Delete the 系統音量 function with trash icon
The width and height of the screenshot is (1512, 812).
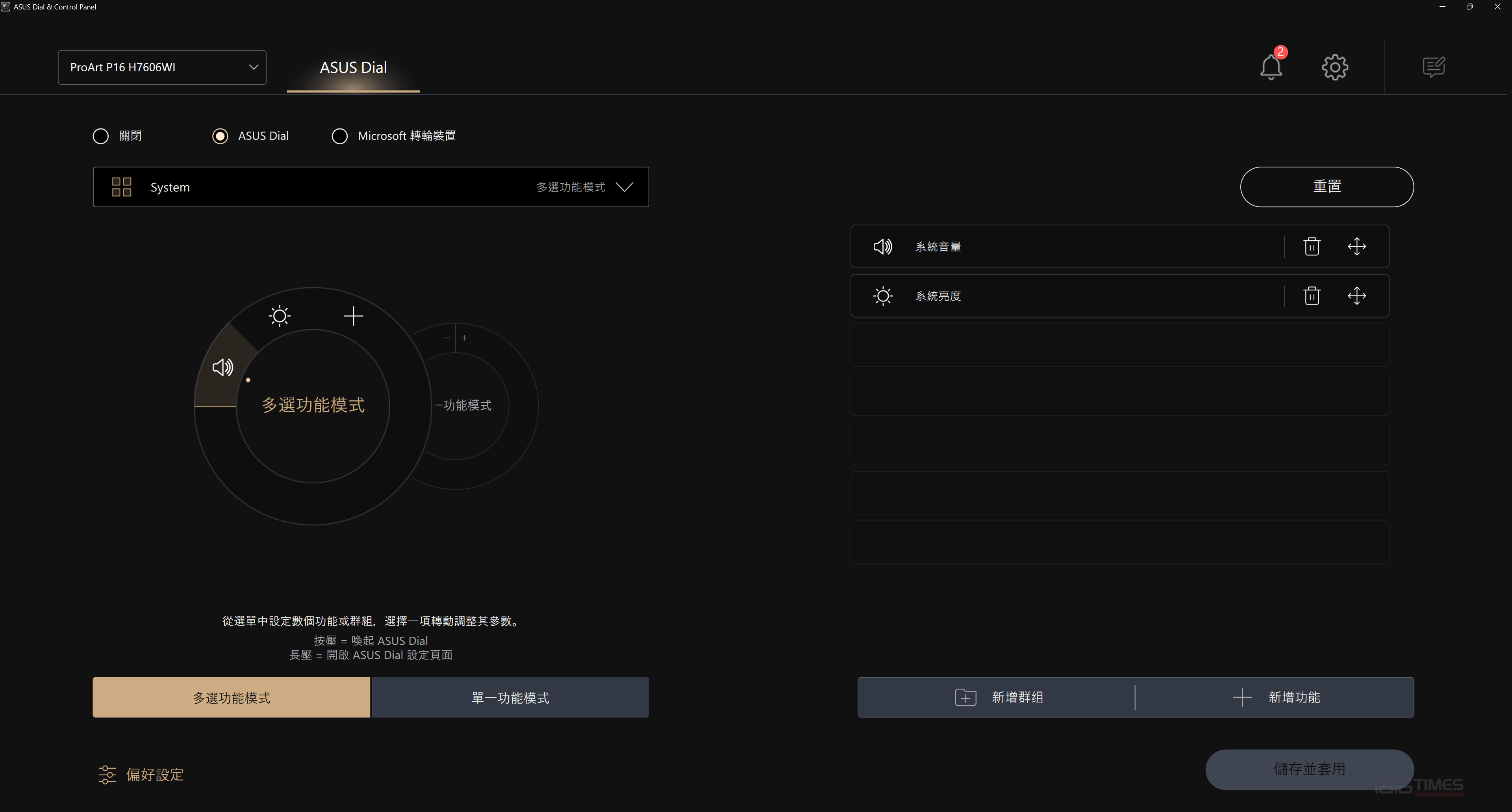[x=1312, y=247]
